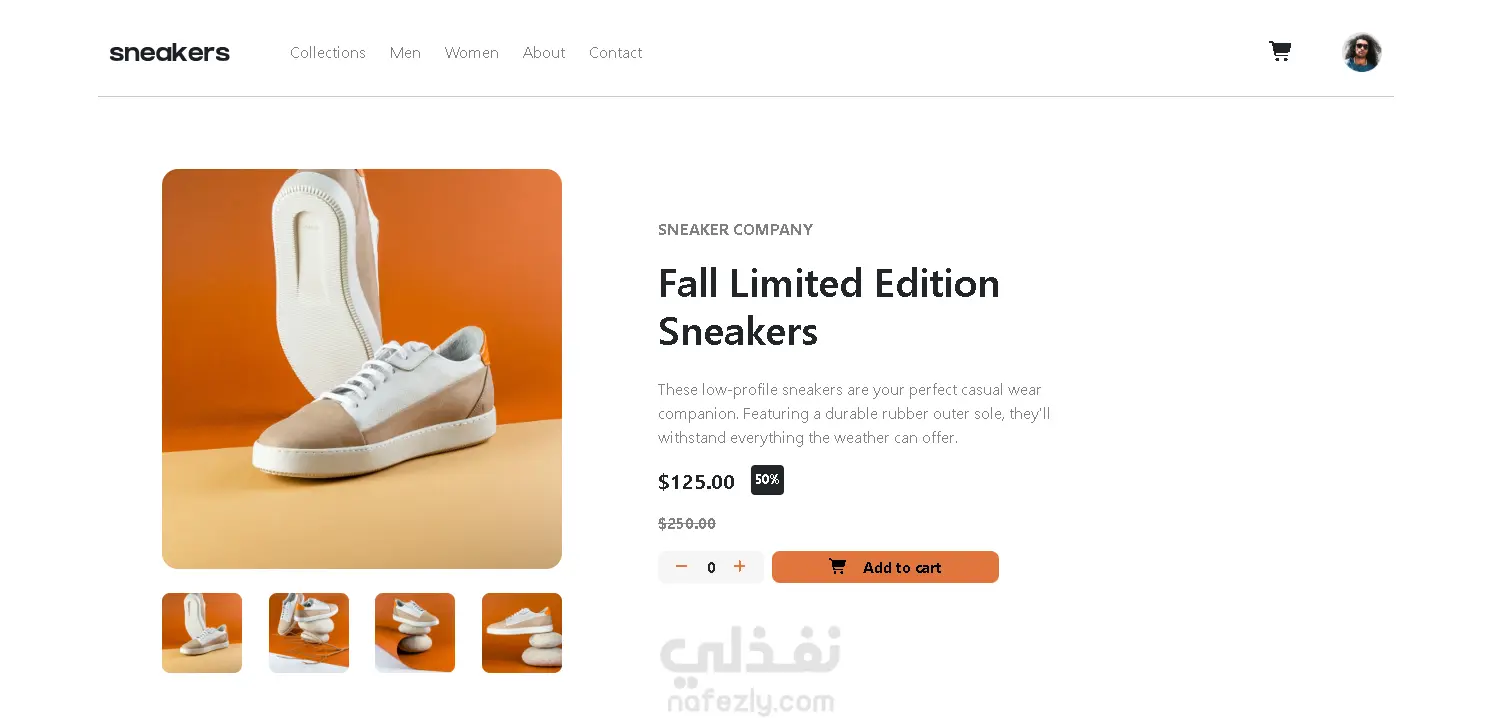Select the first product thumbnail
This screenshot has width=1501, height=718.
(x=202, y=633)
